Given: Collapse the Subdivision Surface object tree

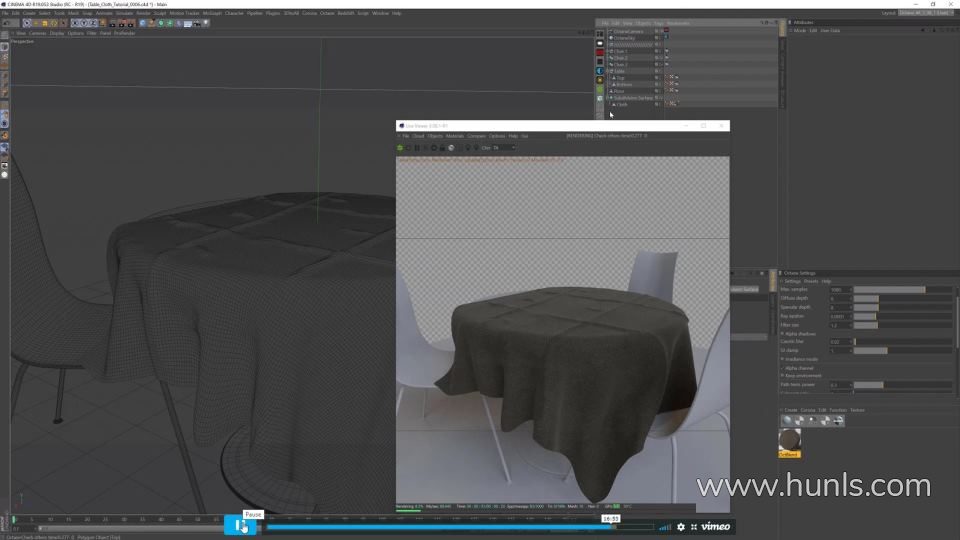Looking at the screenshot, I should [608, 98].
